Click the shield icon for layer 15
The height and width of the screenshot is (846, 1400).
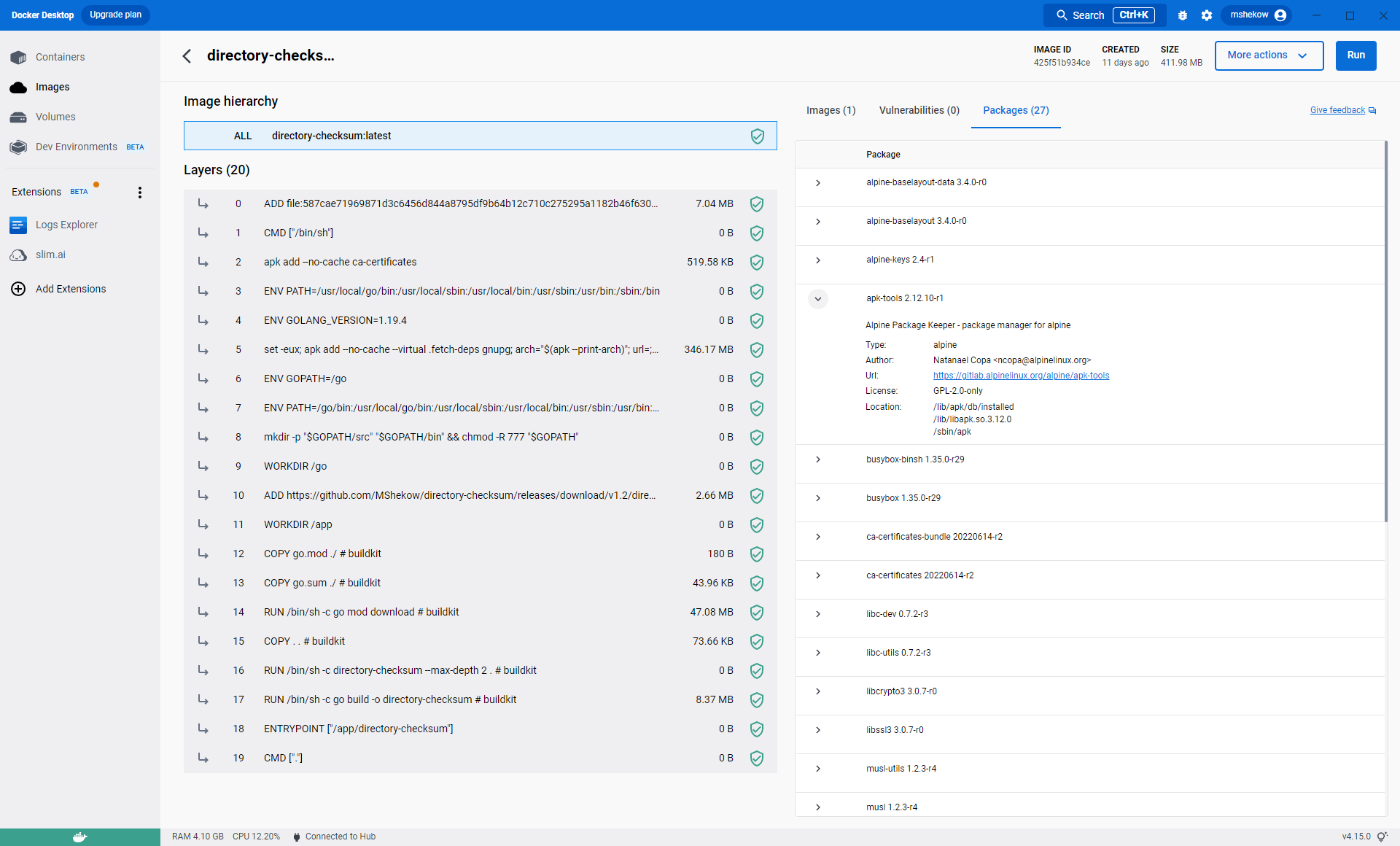757,641
